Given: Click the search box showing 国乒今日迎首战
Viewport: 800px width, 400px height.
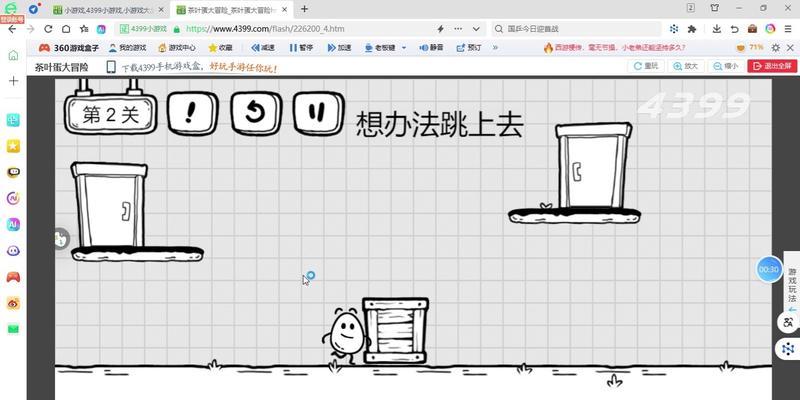Looking at the screenshot, I should (577, 29).
